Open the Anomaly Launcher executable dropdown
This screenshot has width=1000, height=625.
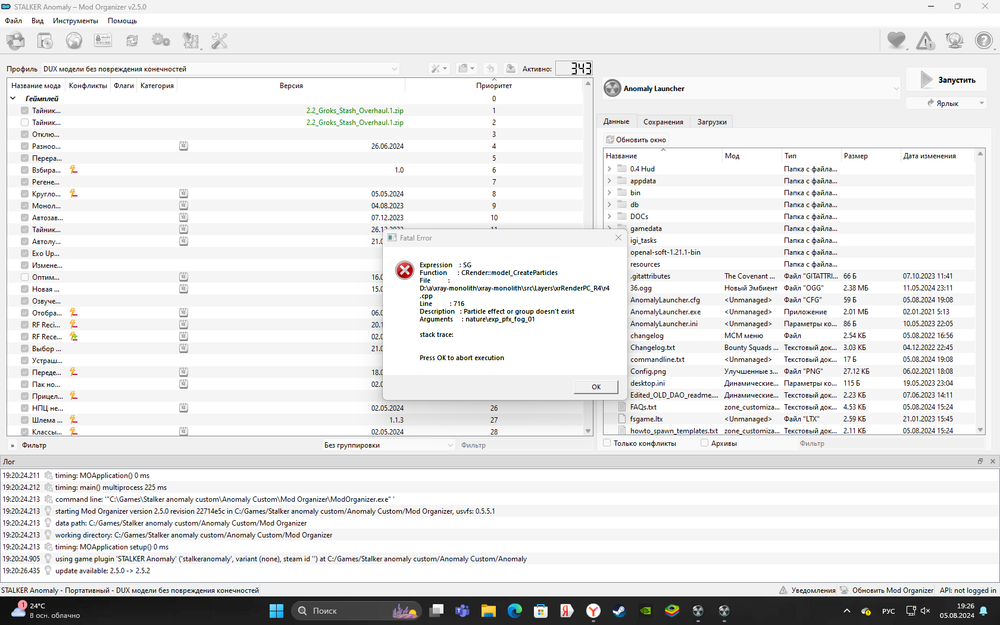(x=748, y=87)
